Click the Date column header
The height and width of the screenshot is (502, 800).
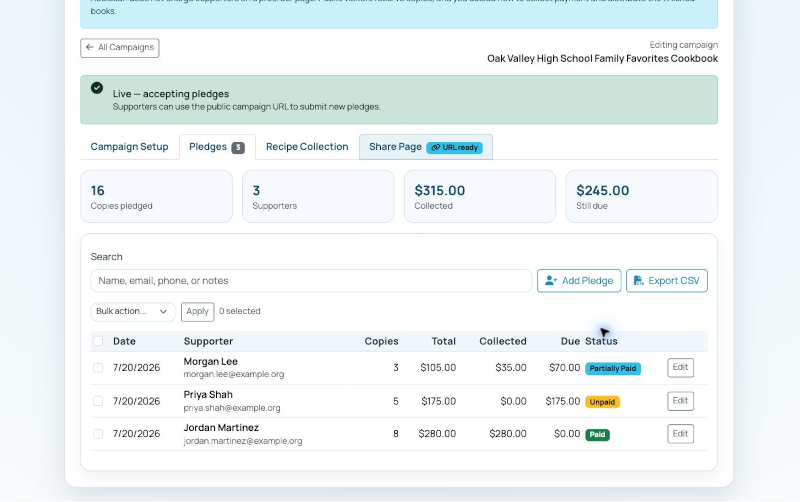124,341
